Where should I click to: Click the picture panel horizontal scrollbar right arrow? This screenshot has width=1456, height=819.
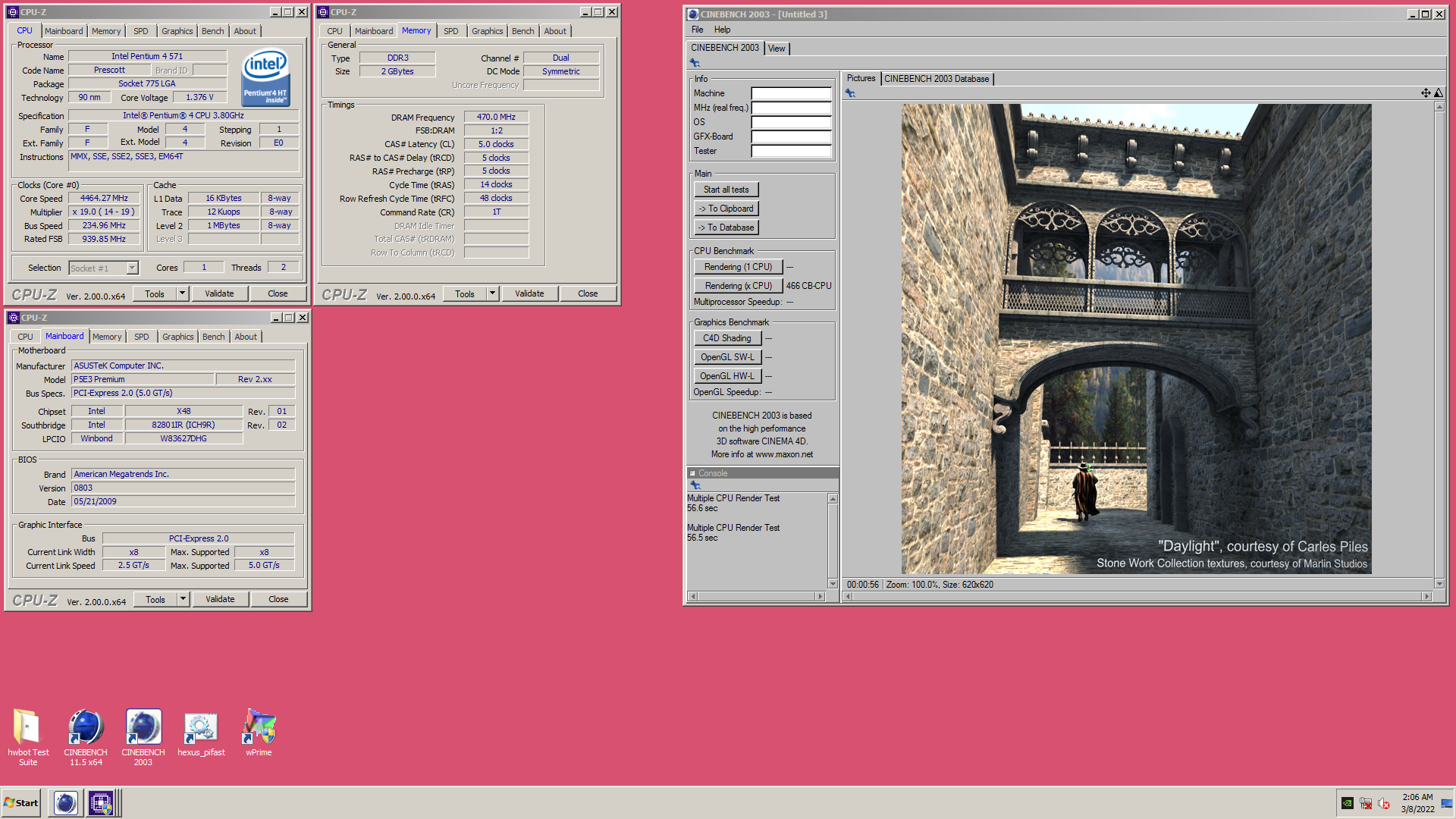tap(1426, 597)
